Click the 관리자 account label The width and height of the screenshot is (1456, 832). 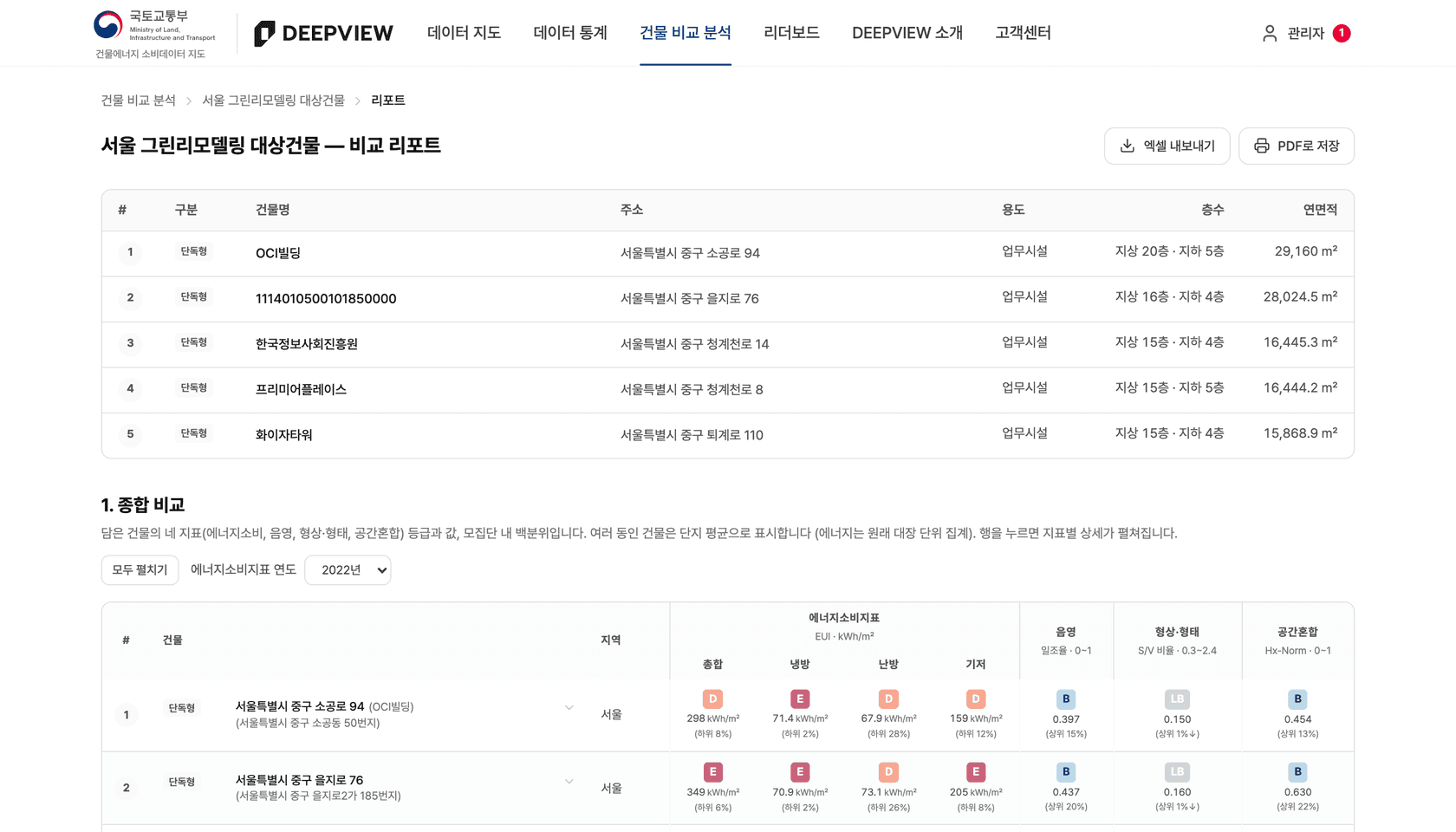[x=1305, y=33]
